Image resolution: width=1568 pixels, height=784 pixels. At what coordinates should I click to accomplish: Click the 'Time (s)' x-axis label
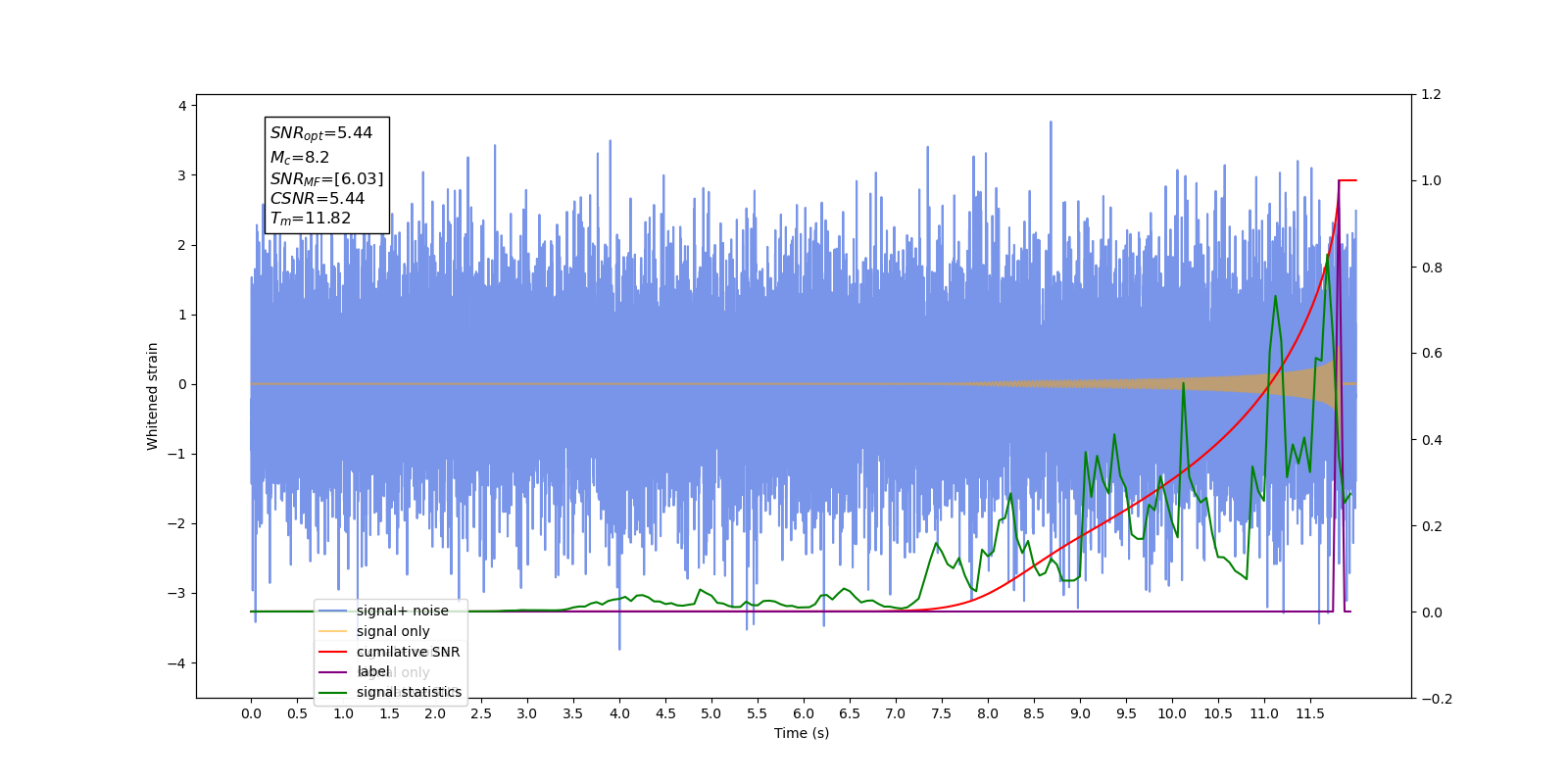pos(802,733)
